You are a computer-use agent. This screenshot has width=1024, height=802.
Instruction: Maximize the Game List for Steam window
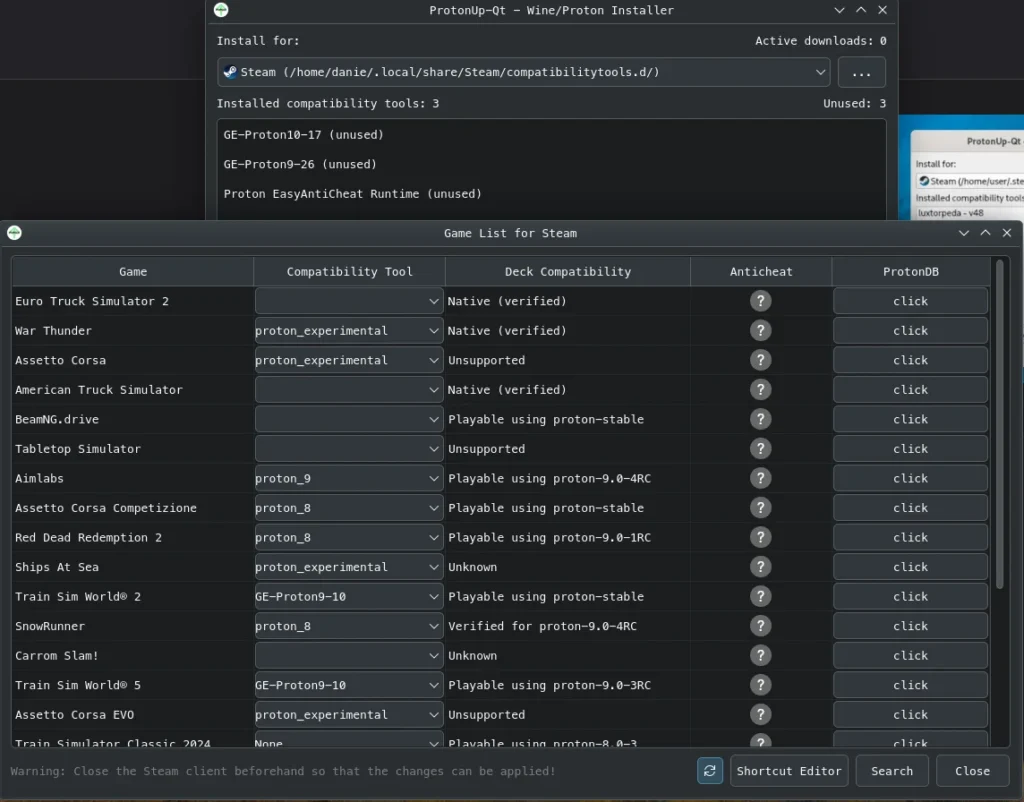point(985,233)
